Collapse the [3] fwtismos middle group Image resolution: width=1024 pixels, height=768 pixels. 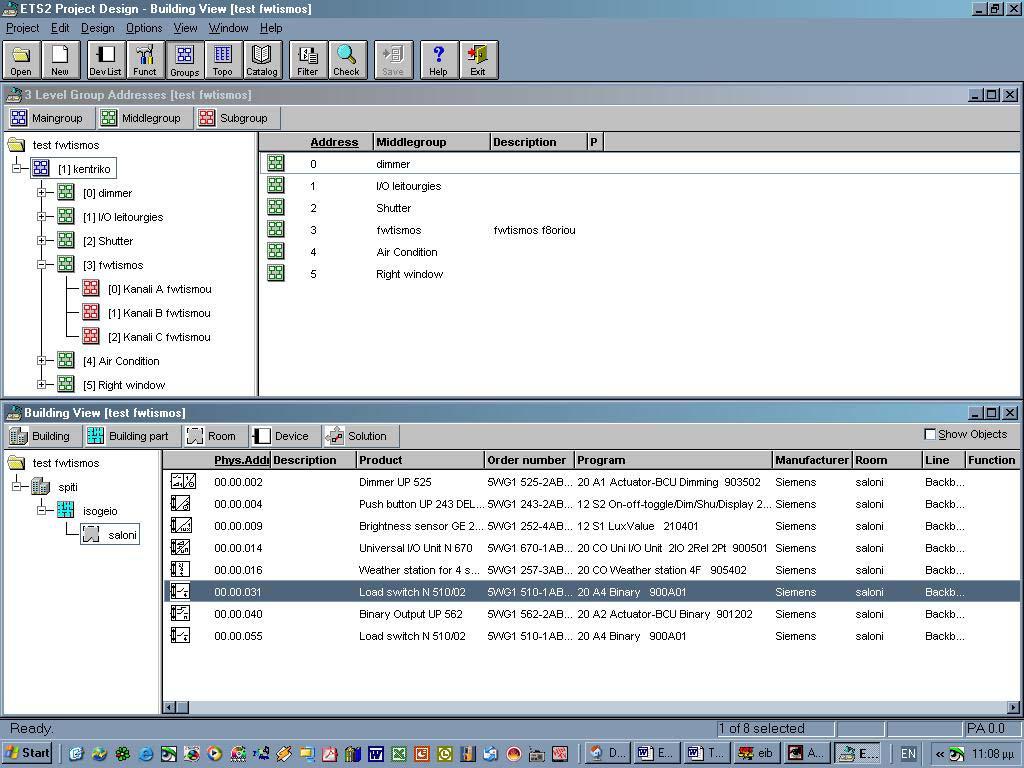(42, 264)
